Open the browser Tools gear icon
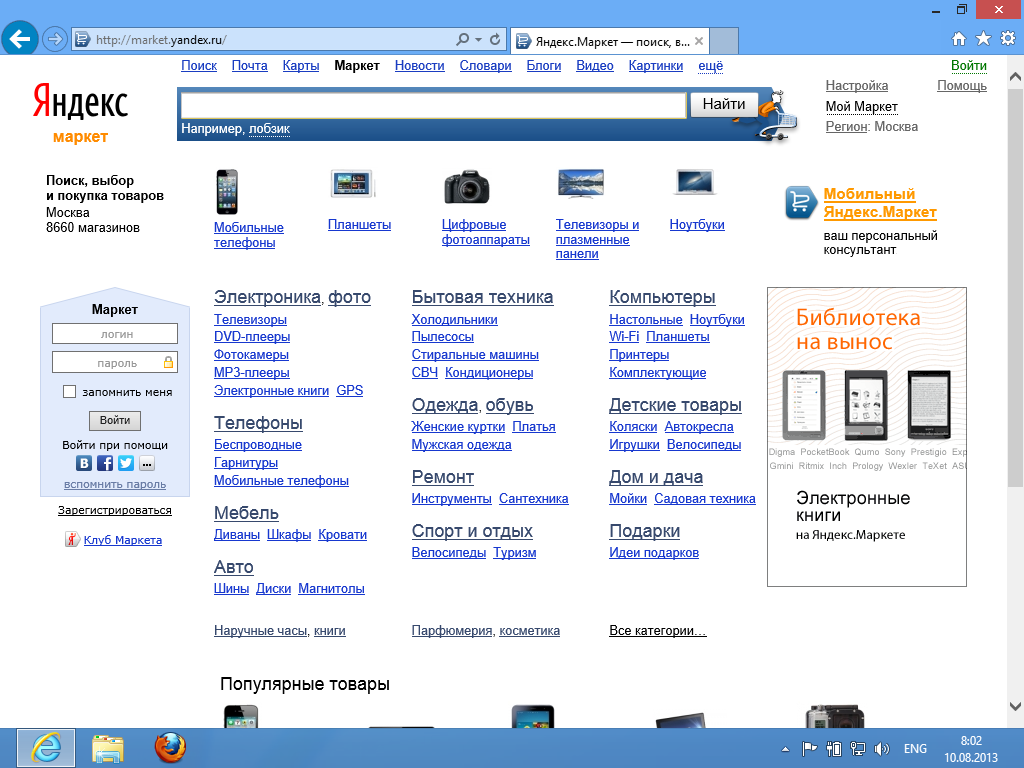This screenshot has height=768, width=1024. (1008, 39)
